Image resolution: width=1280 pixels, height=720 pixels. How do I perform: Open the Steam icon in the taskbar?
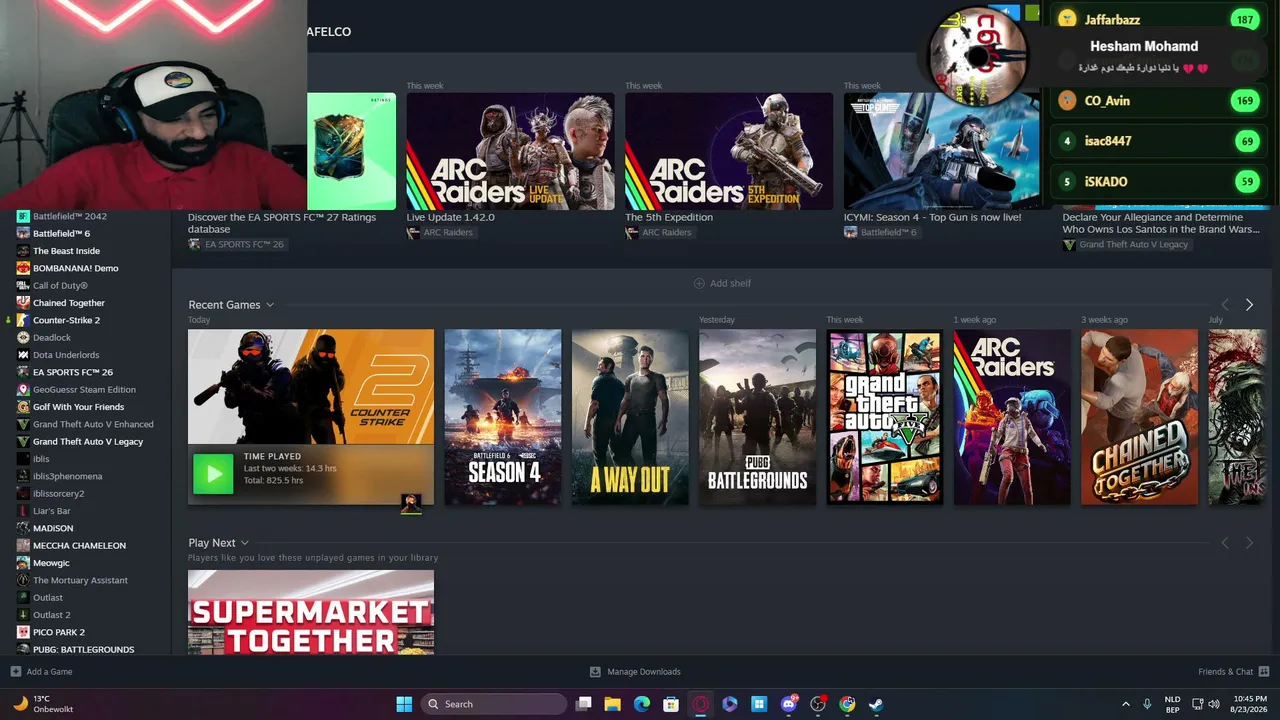point(876,704)
